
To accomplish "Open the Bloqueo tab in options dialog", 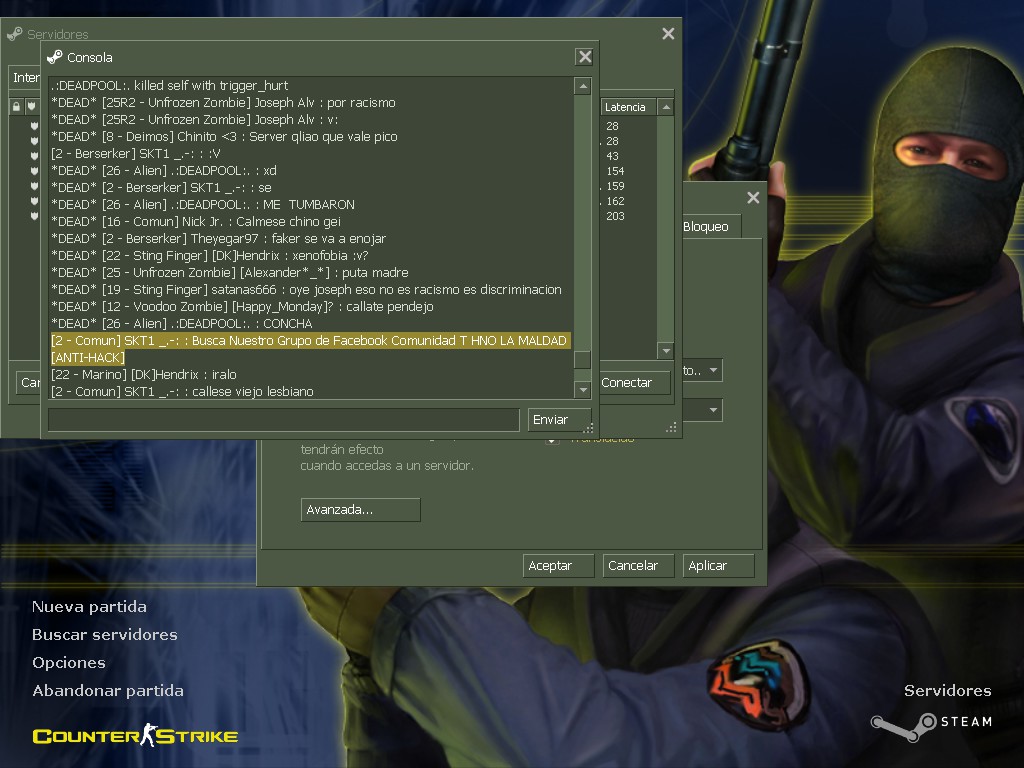I will point(711,227).
